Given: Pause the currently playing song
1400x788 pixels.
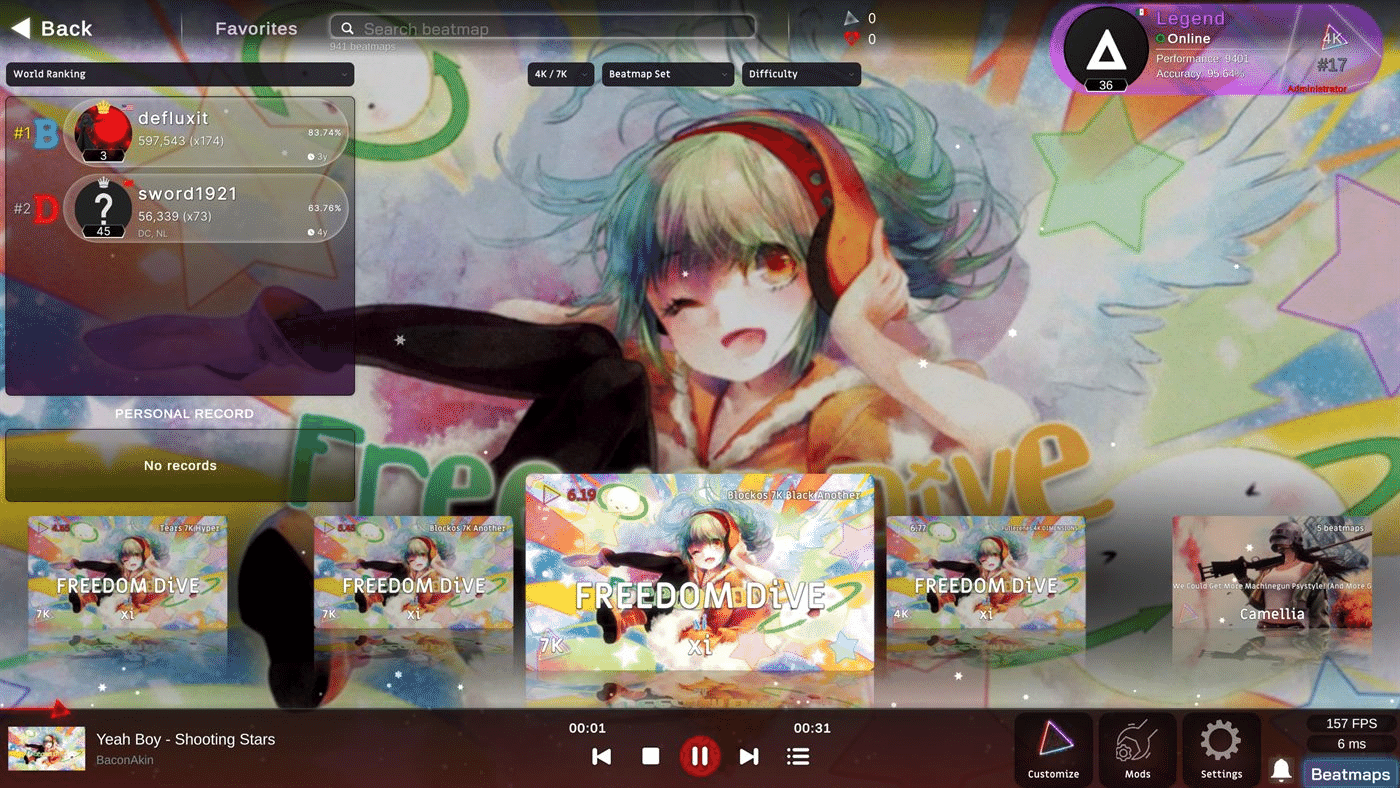Looking at the screenshot, I should pyautogui.click(x=700, y=757).
